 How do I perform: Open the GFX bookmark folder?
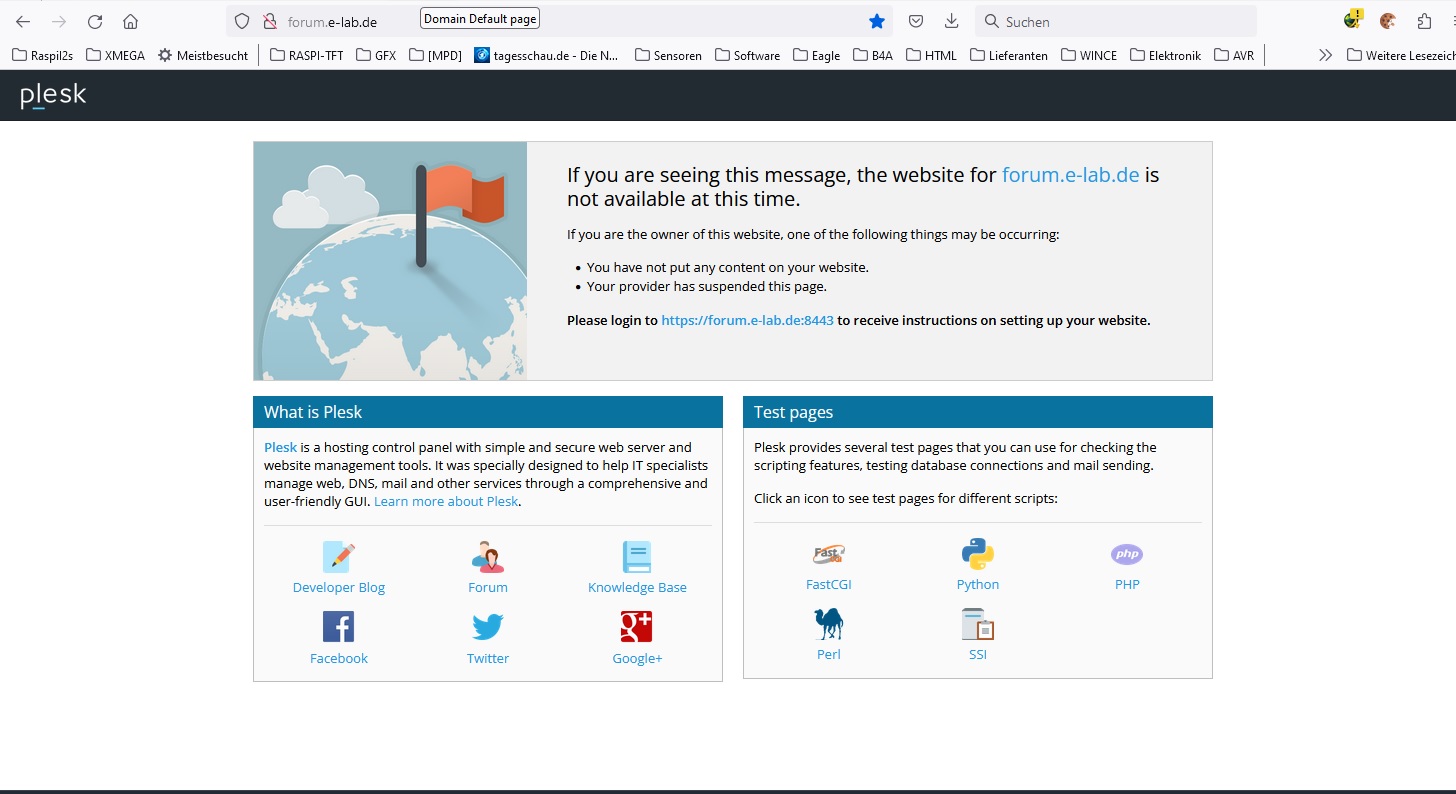point(376,55)
